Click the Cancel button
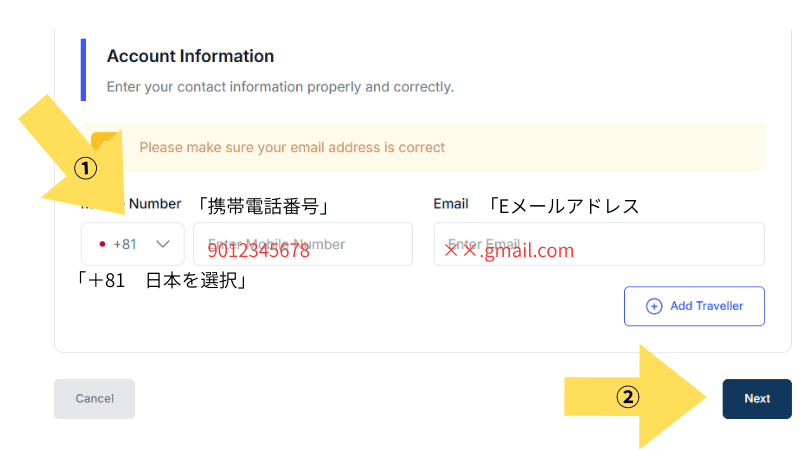Viewport: 800px width, 450px height. tap(94, 398)
